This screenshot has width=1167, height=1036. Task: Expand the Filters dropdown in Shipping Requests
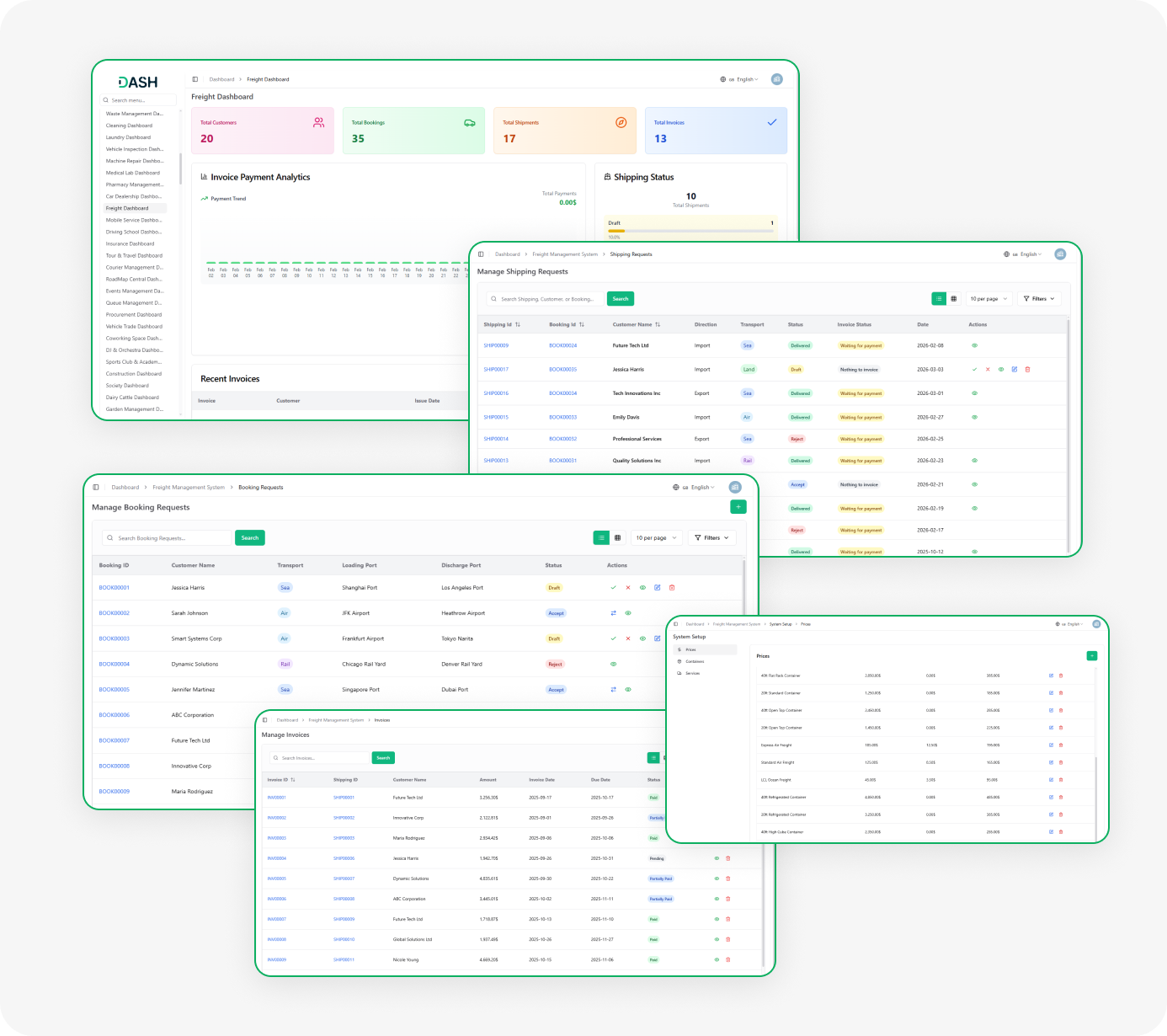pos(1040,298)
